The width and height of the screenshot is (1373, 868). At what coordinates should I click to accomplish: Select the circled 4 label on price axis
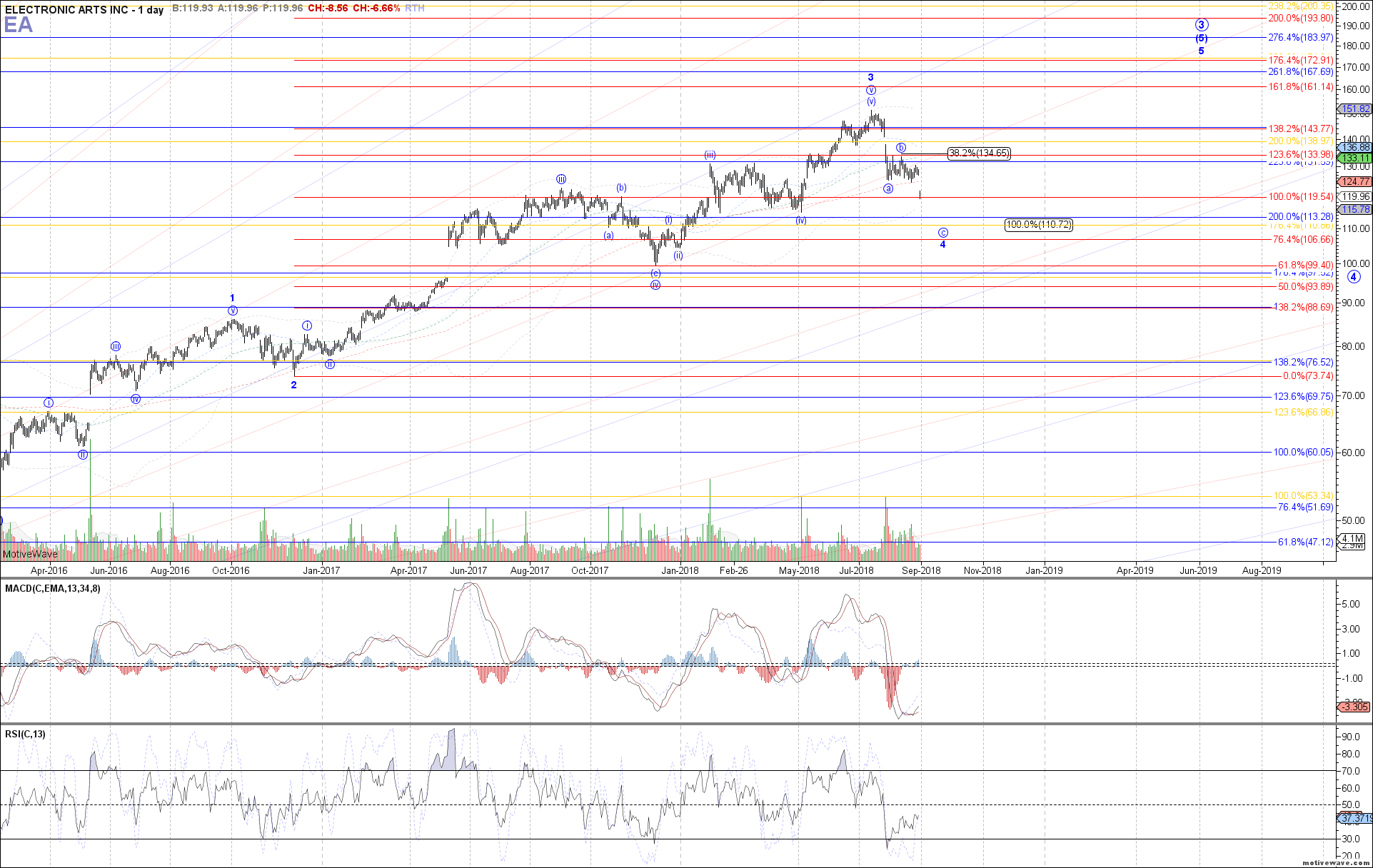(1354, 277)
